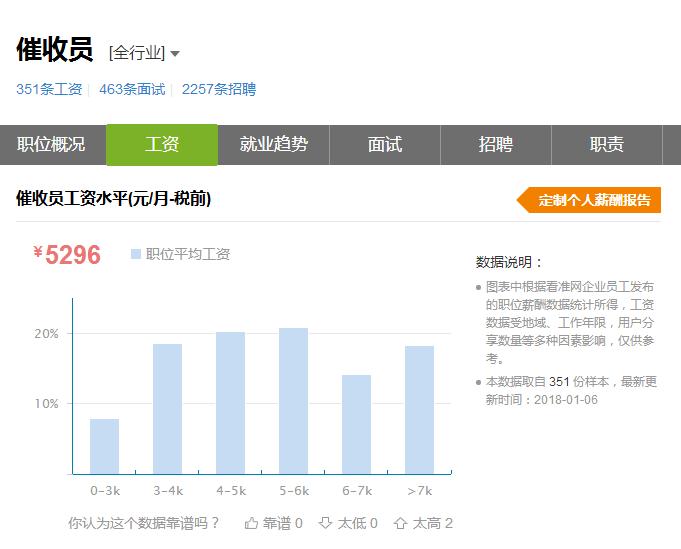Click the down-arrow 太低 icon
The height and width of the screenshot is (549, 681).
[325, 523]
